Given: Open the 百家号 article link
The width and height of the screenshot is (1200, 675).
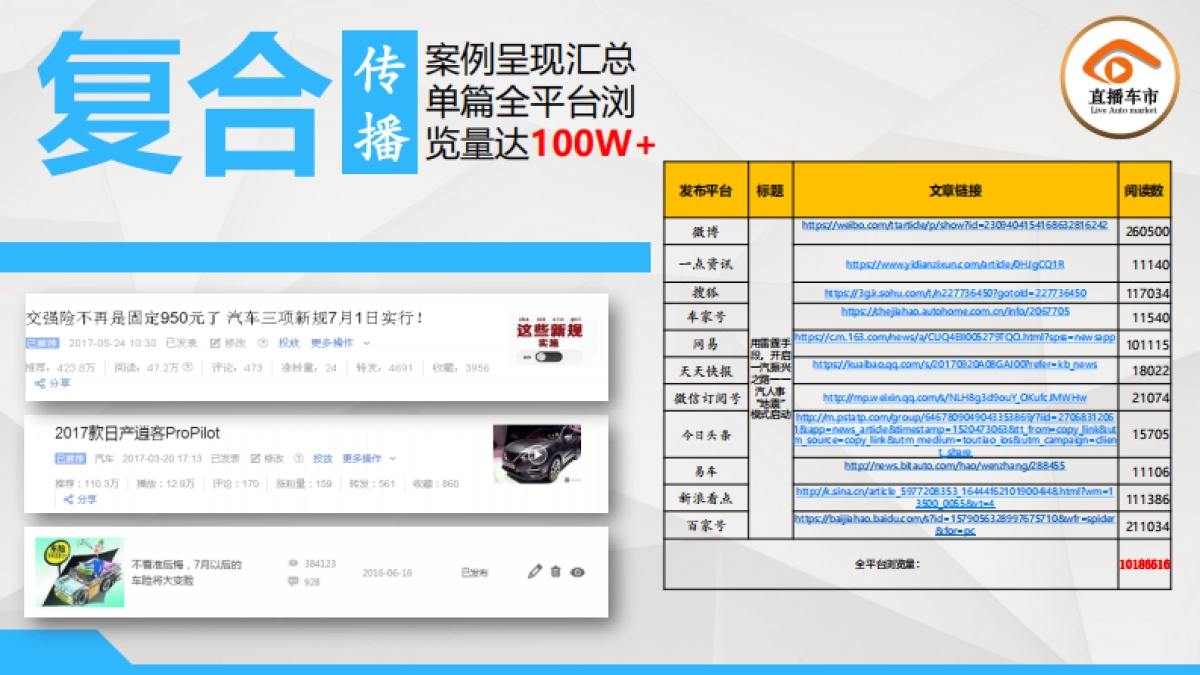Looking at the screenshot, I should pos(955,522).
